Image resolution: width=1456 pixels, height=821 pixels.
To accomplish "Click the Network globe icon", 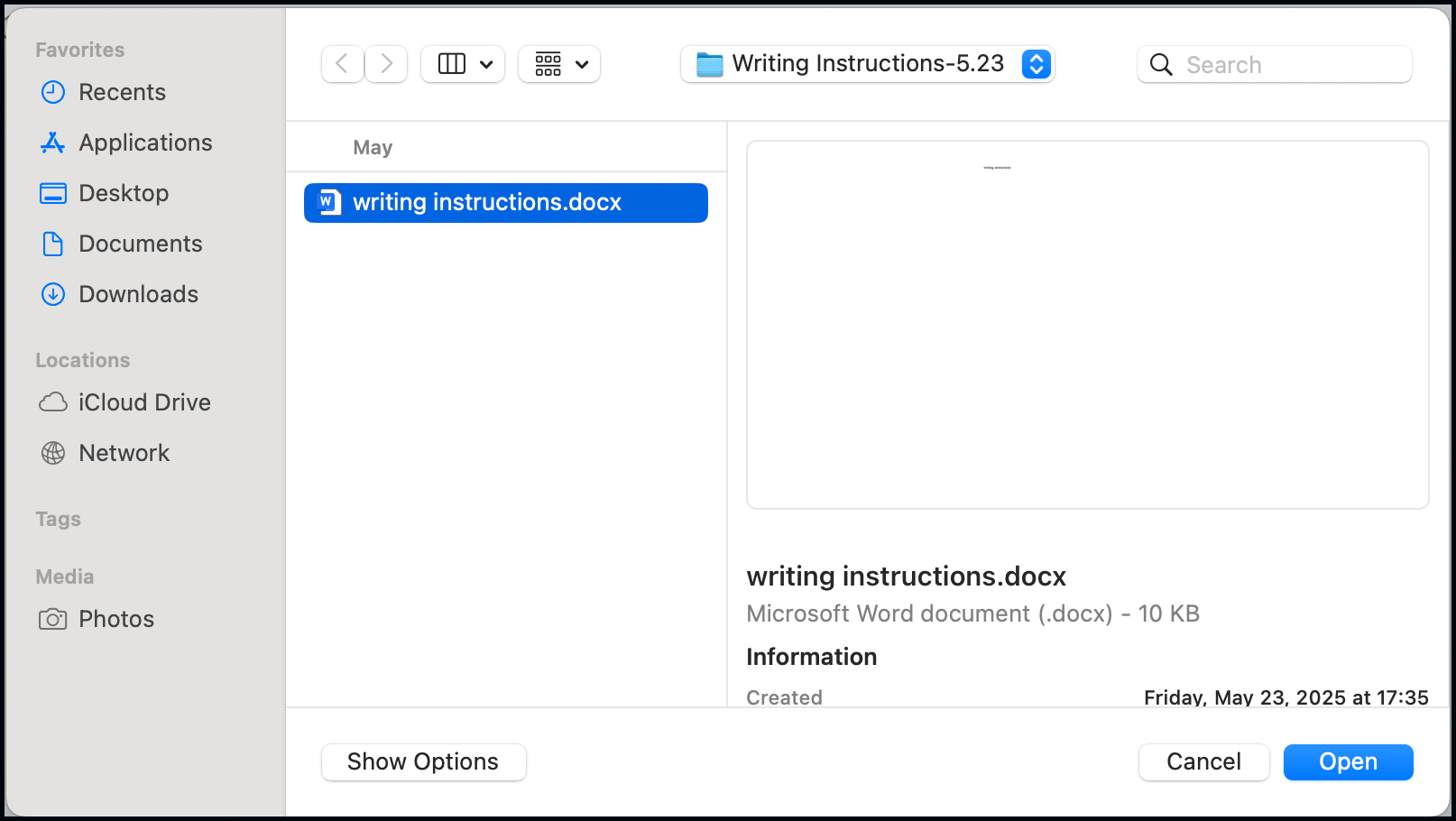I will point(53,453).
